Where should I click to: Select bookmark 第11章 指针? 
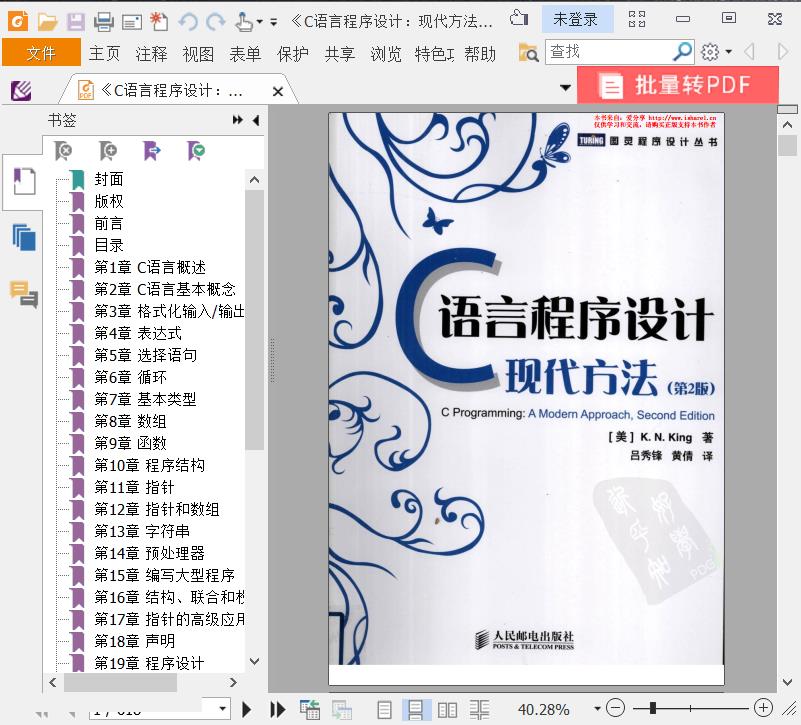coord(134,487)
